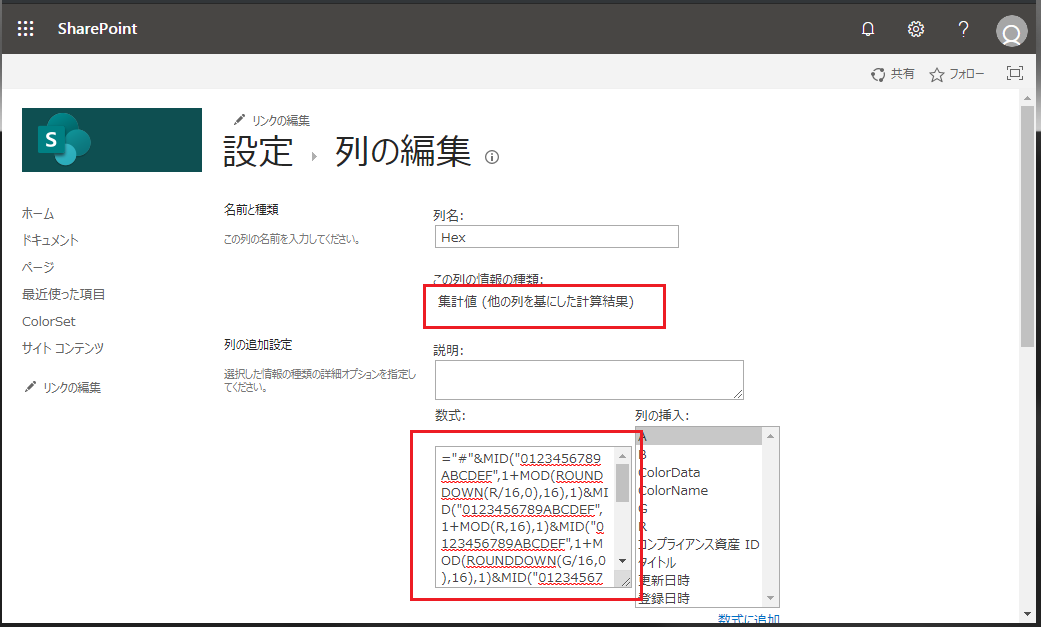
Task: Select ColorData in the column insert list
Action: (699, 472)
